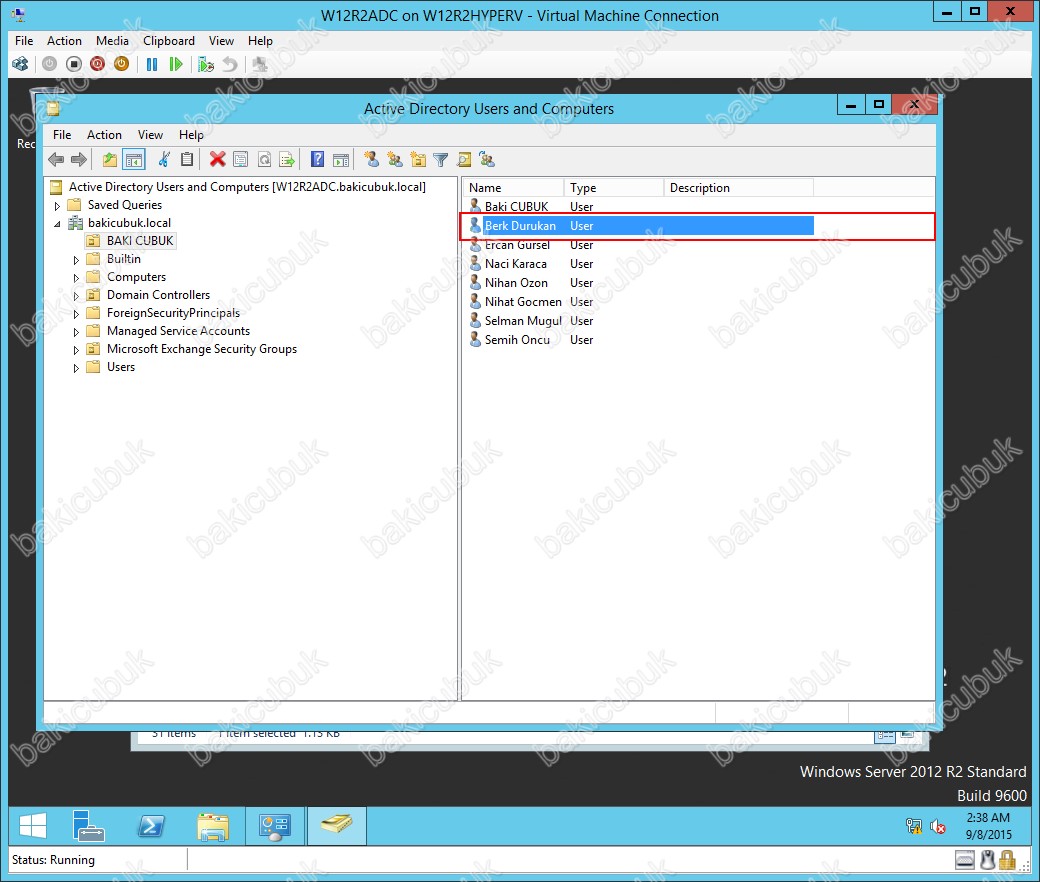
Task: Click the green Reset VM icon
Action: [x=176, y=64]
